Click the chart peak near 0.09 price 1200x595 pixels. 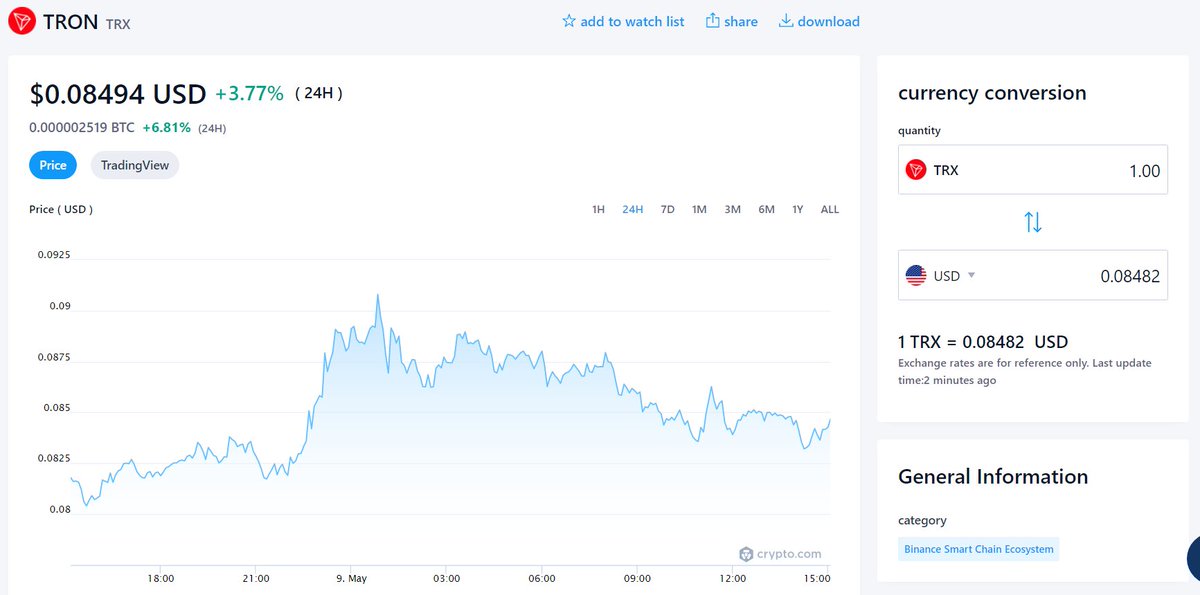377,296
